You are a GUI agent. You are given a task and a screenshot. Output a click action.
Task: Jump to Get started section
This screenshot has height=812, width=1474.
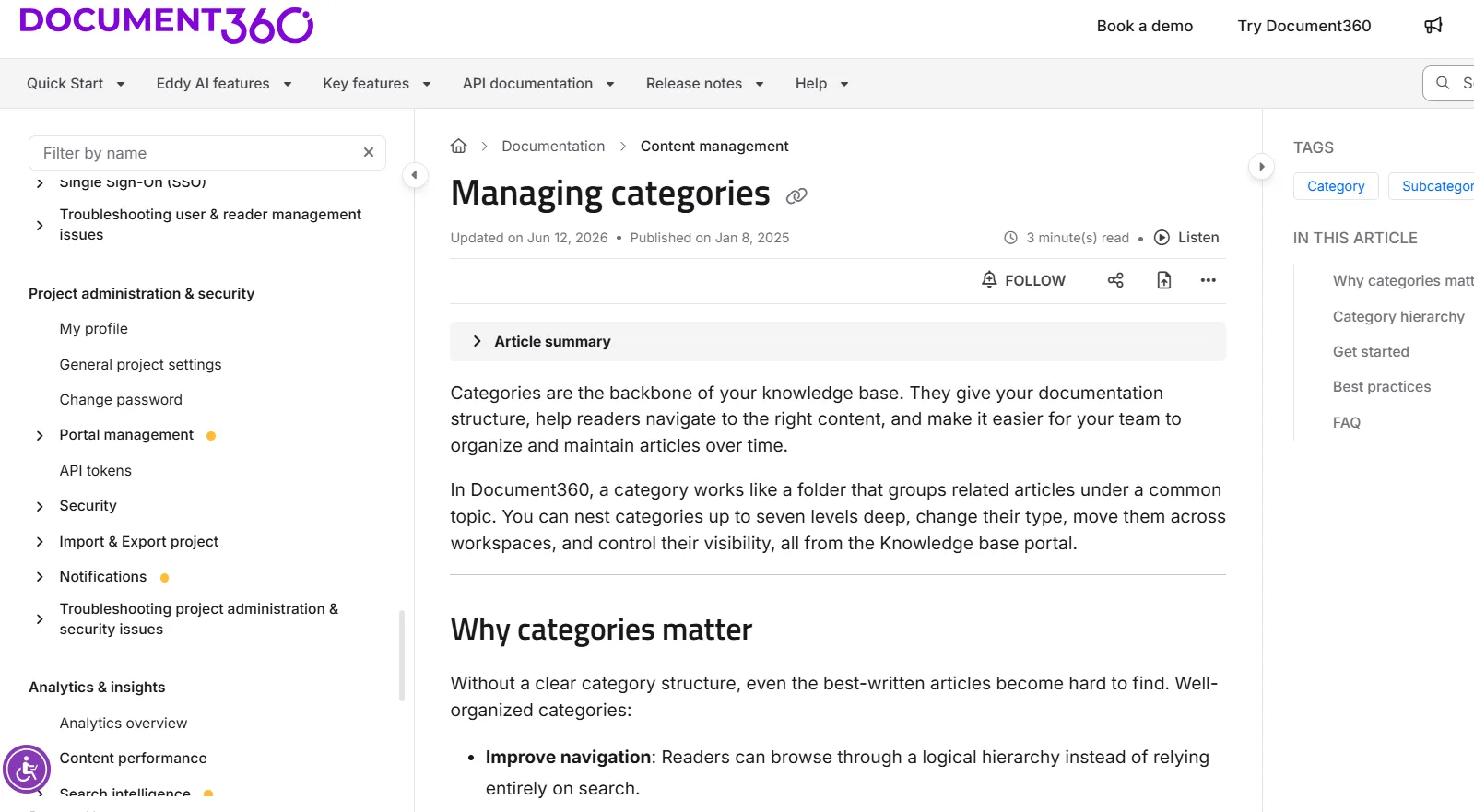coord(1371,351)
